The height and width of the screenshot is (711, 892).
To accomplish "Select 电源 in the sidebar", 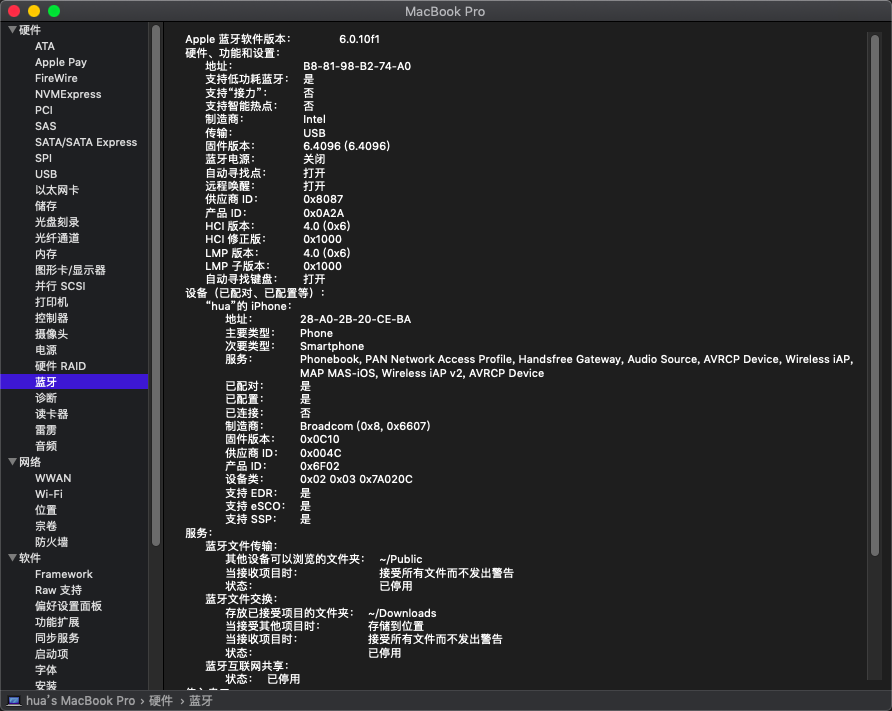I will 46,349.
